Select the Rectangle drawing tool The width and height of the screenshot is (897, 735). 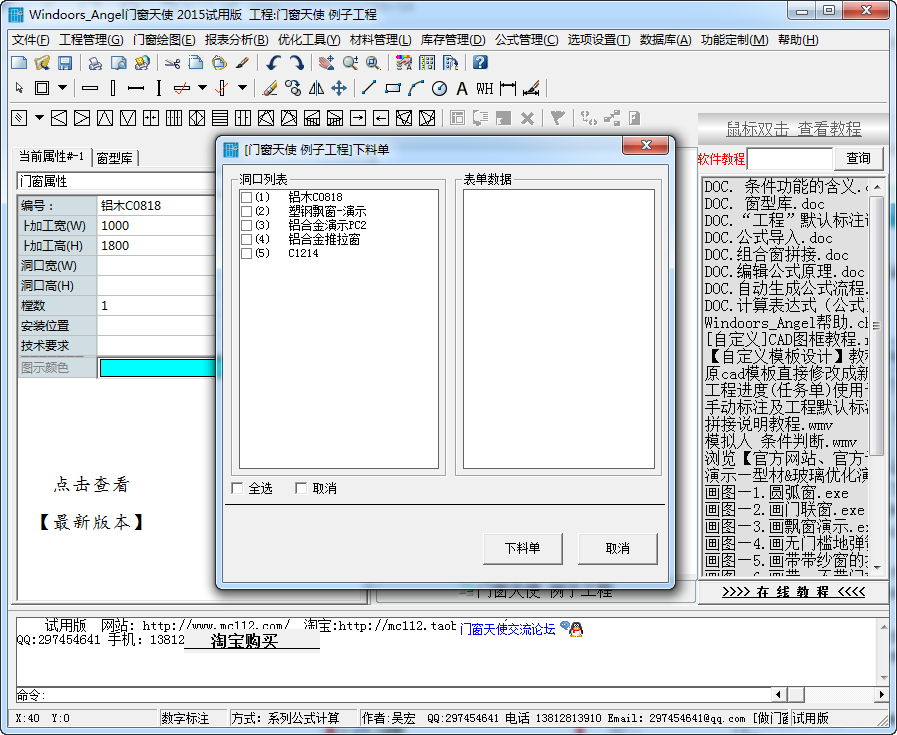(x=393, y=88)
